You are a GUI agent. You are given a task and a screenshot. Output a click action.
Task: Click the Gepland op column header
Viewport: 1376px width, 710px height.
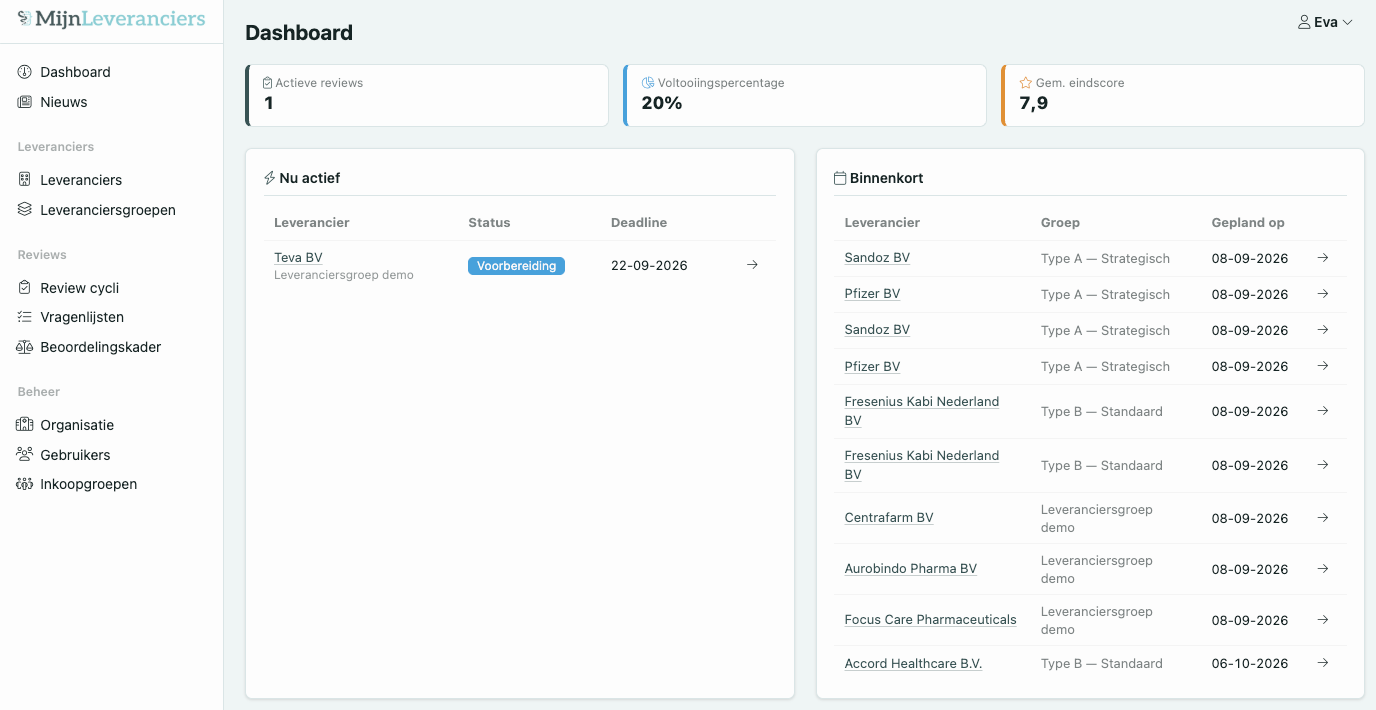(1248, 223)
